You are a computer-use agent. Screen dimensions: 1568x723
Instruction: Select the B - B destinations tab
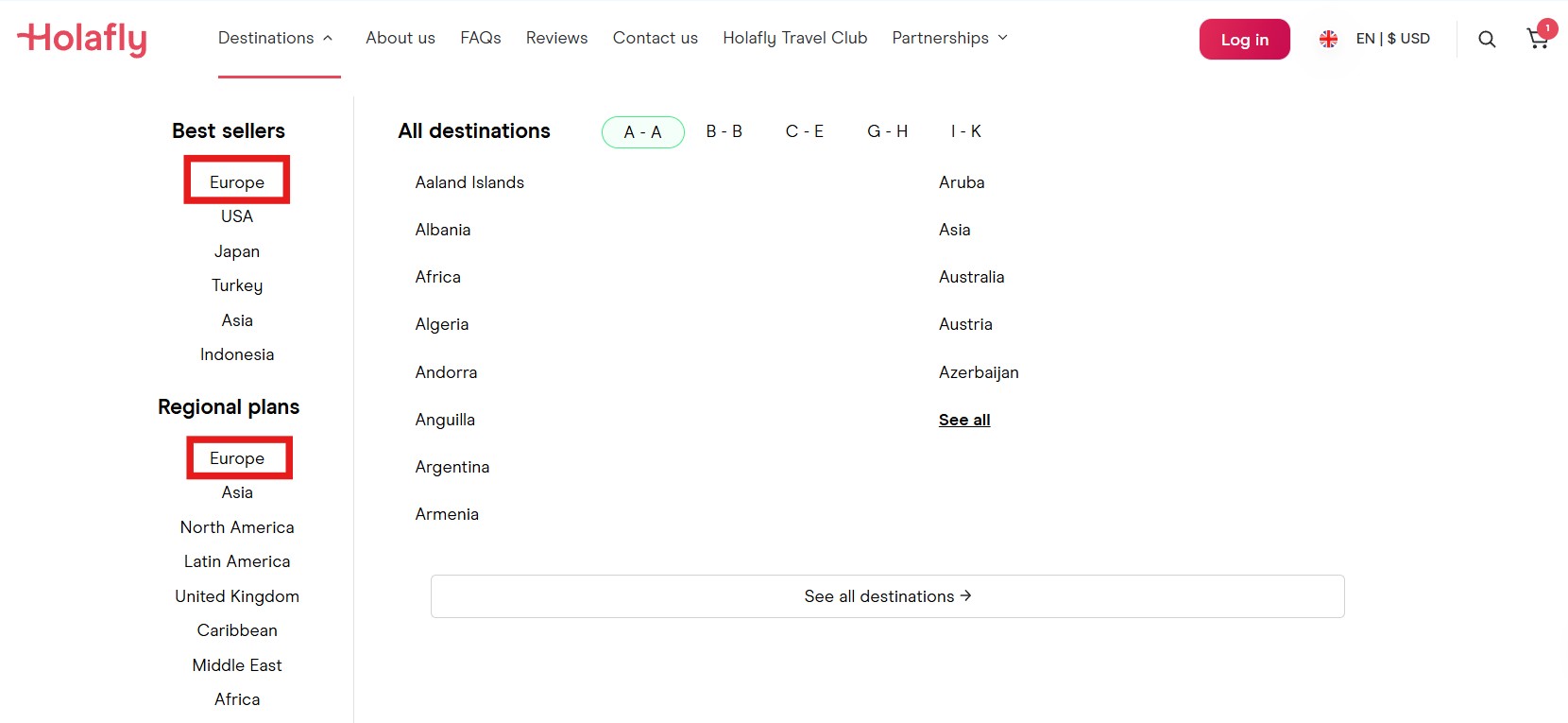click(724, 131)
